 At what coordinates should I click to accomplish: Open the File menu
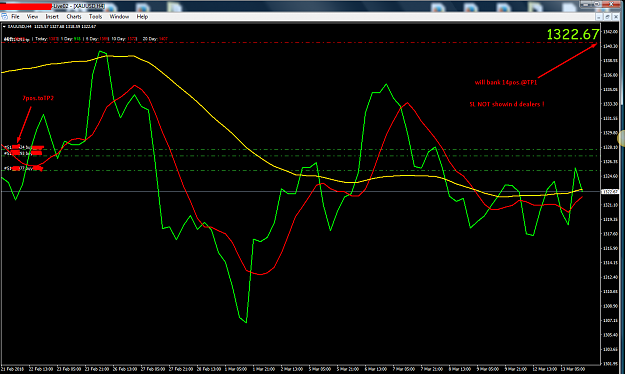point(15,17)
